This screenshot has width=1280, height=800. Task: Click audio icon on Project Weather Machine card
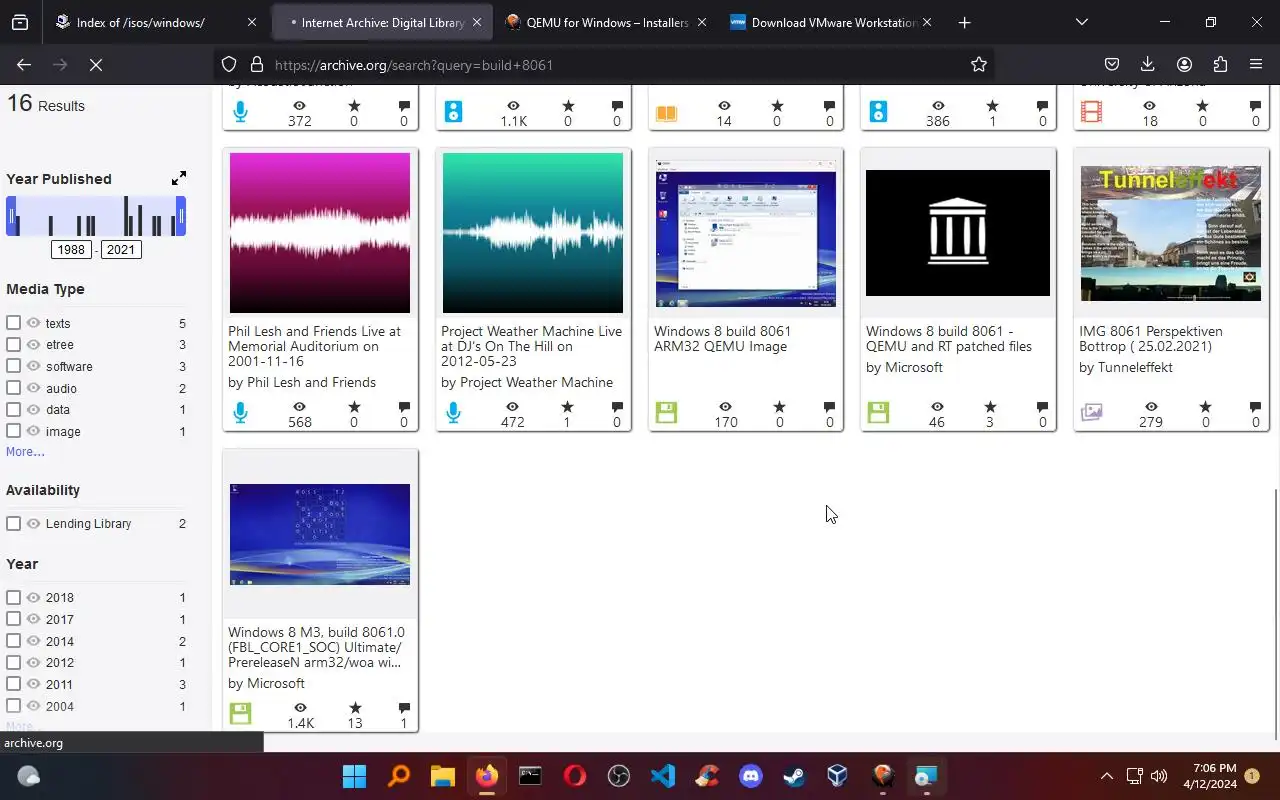tap(453, 412)
